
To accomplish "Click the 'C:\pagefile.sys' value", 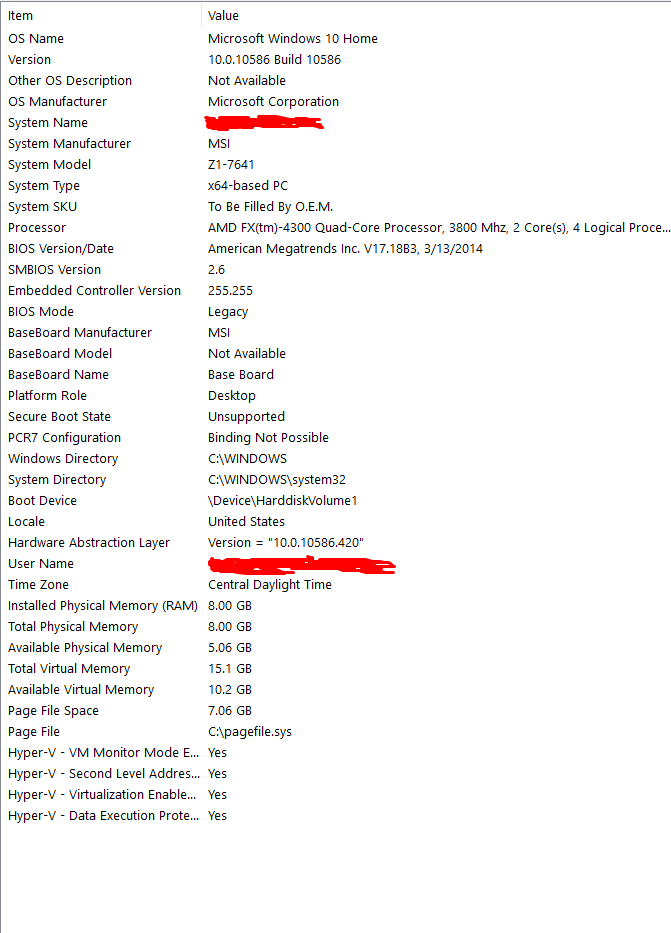I will [x=250, y=732].
